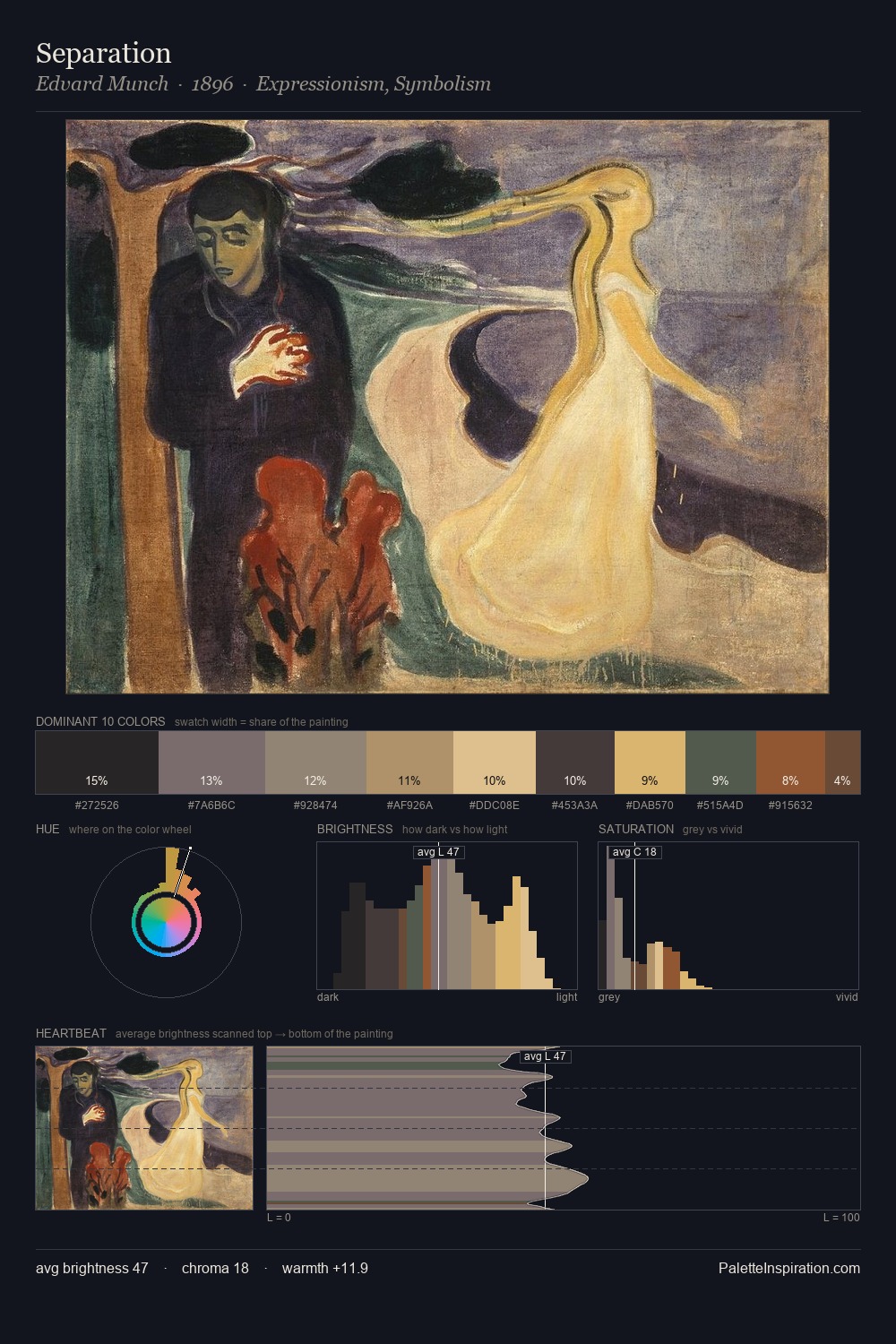Viewport: 896px width, 1344px height.
Task: Click the 'L = 100' axis label
Action: [842, 1218]
